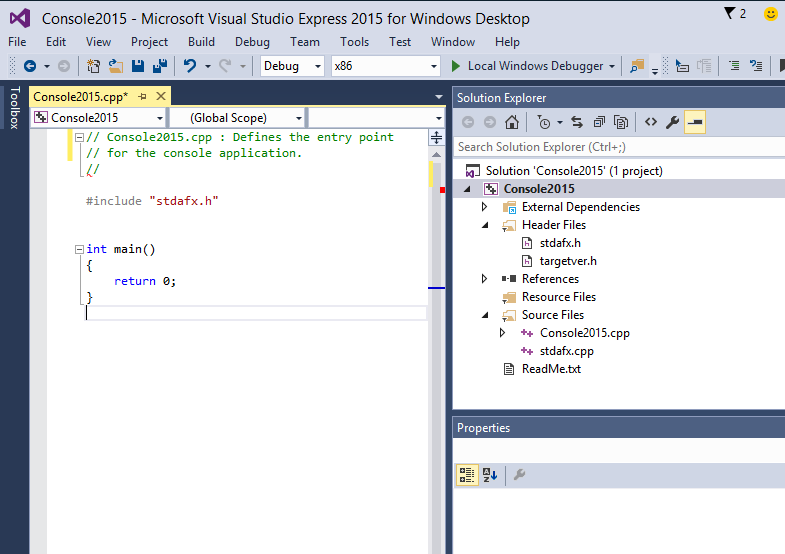Open the Help menu

click(x=507, y=42)
